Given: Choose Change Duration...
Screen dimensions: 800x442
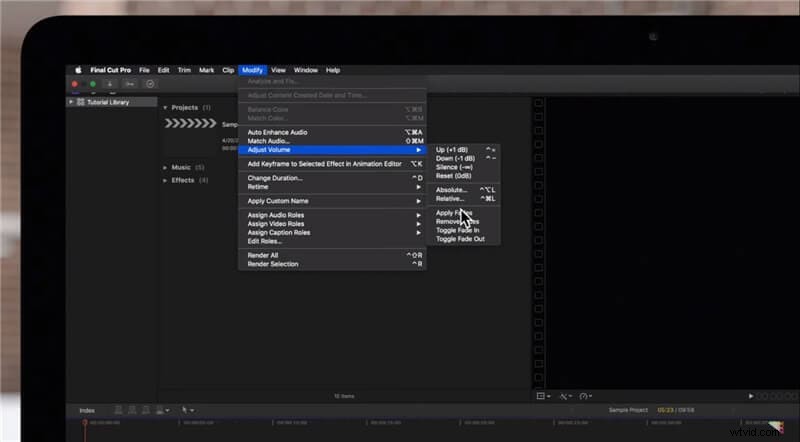Looking at the screenshot, I should 332,178.
